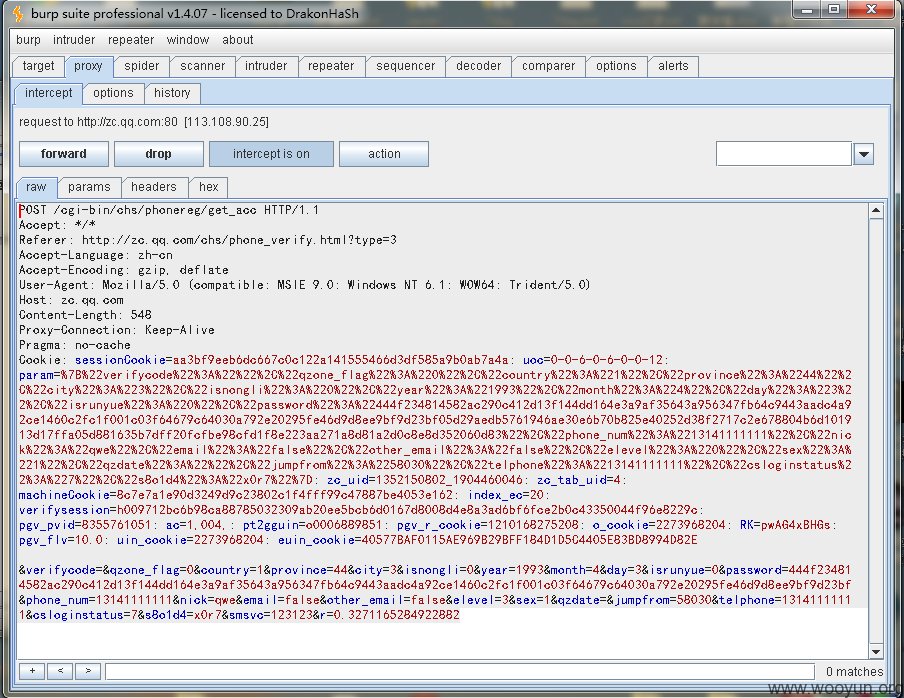
Task: Minimize the Burp Suite window
Action: tap(807, 10)
